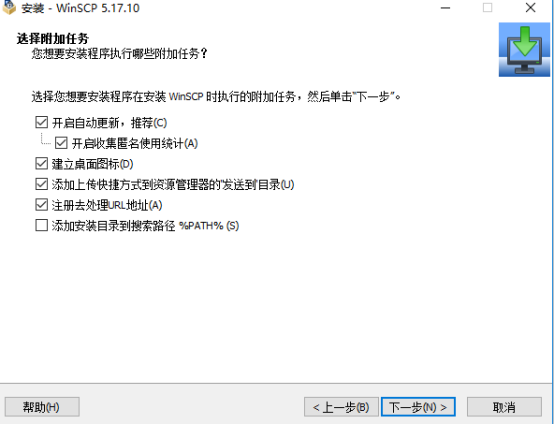Uncheck the 开启自动更新 checkbox
This screenshot has height=424, width=554.
click(42, 122)
